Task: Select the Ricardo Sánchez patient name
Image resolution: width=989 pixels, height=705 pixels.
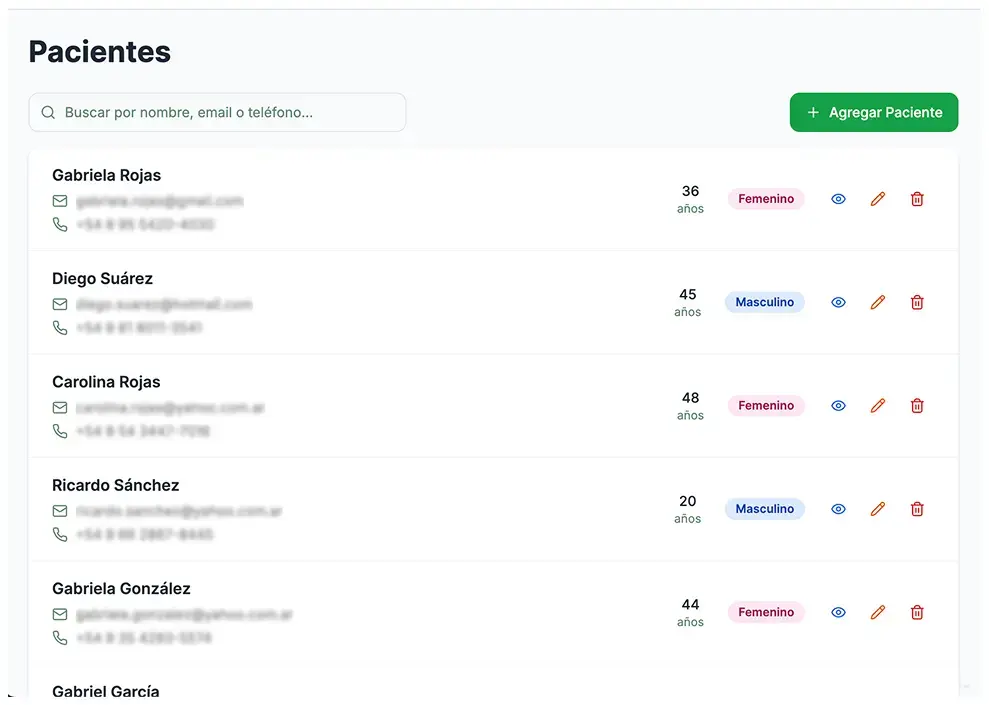Action: point(116,486)
